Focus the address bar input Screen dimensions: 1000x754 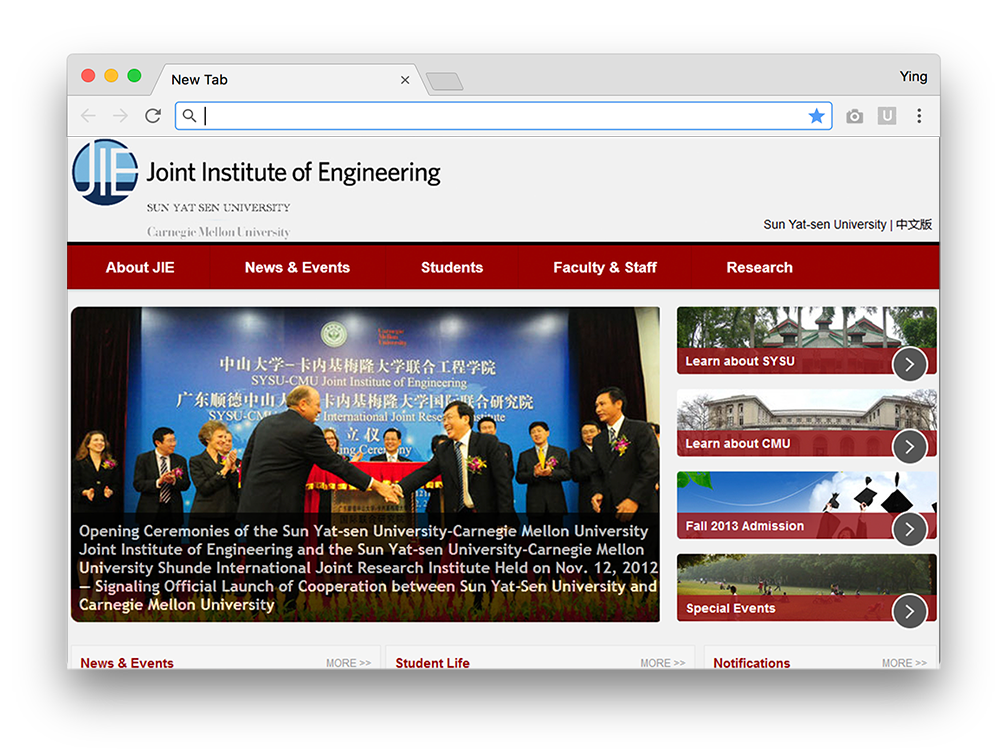pos(504,115)
